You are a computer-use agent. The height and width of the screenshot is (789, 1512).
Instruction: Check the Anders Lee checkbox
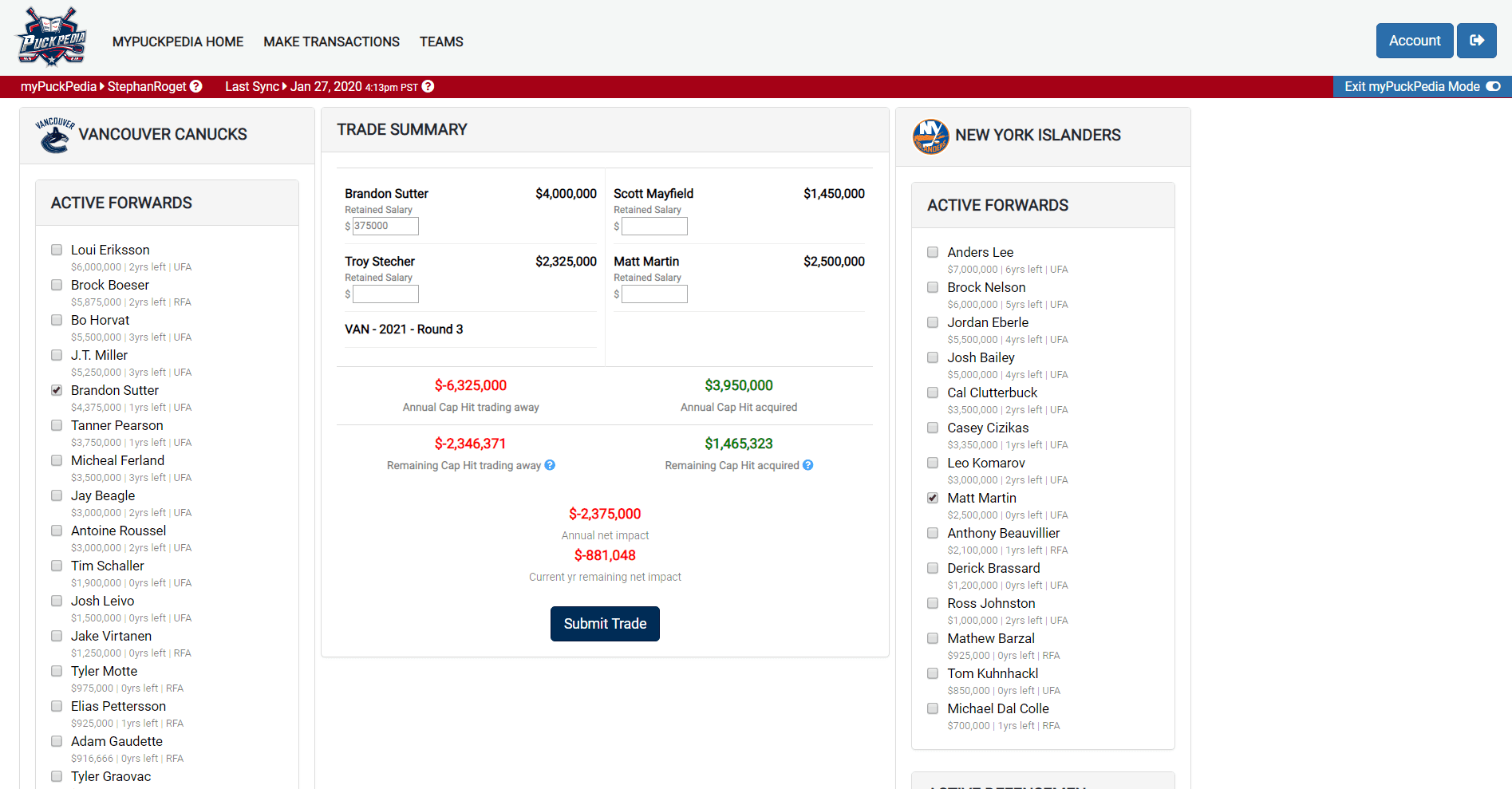933,252
